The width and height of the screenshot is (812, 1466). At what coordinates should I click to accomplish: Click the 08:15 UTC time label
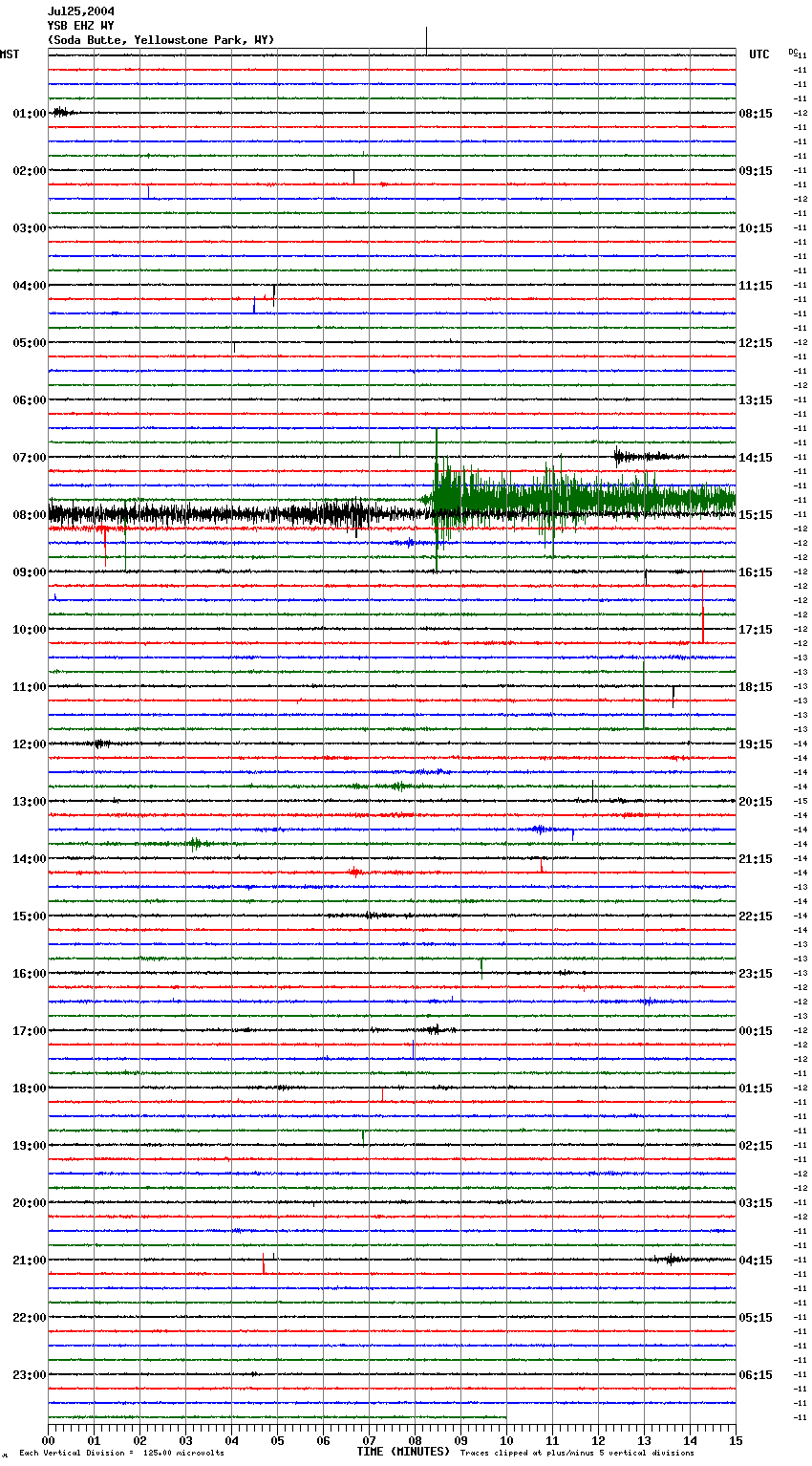756,114
